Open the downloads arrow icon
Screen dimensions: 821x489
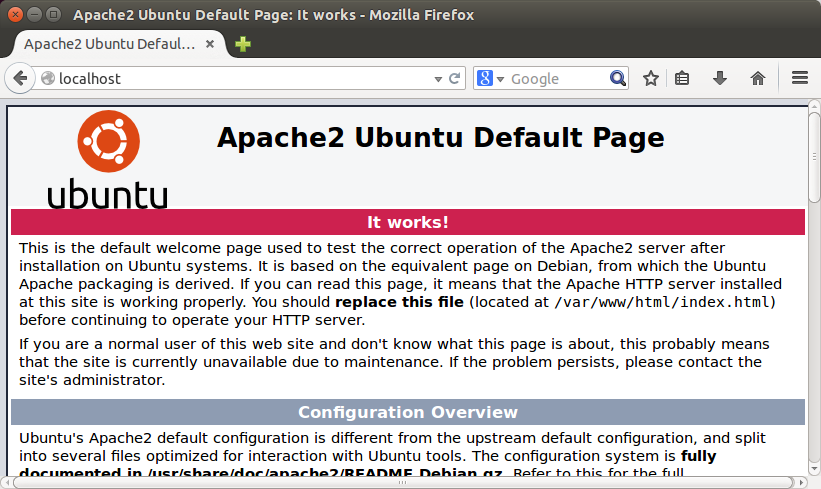click(719, 79)
